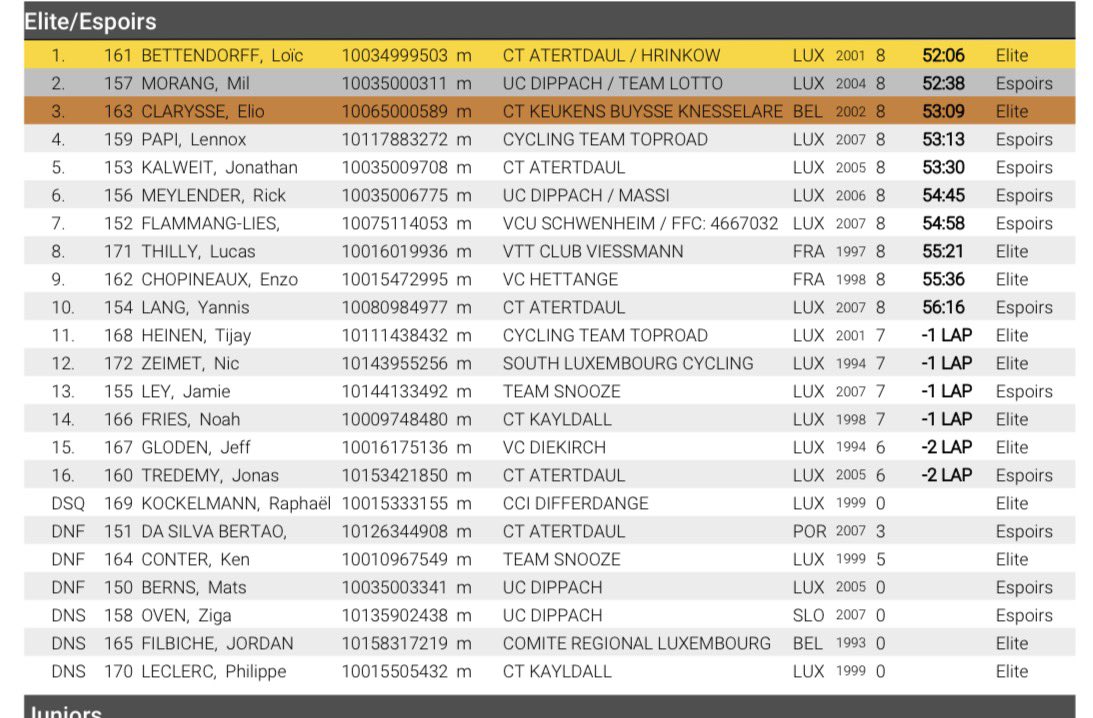Screen dimensions: 1093x718
Task: Click the DSQ status label
Action: coord(68,503)
